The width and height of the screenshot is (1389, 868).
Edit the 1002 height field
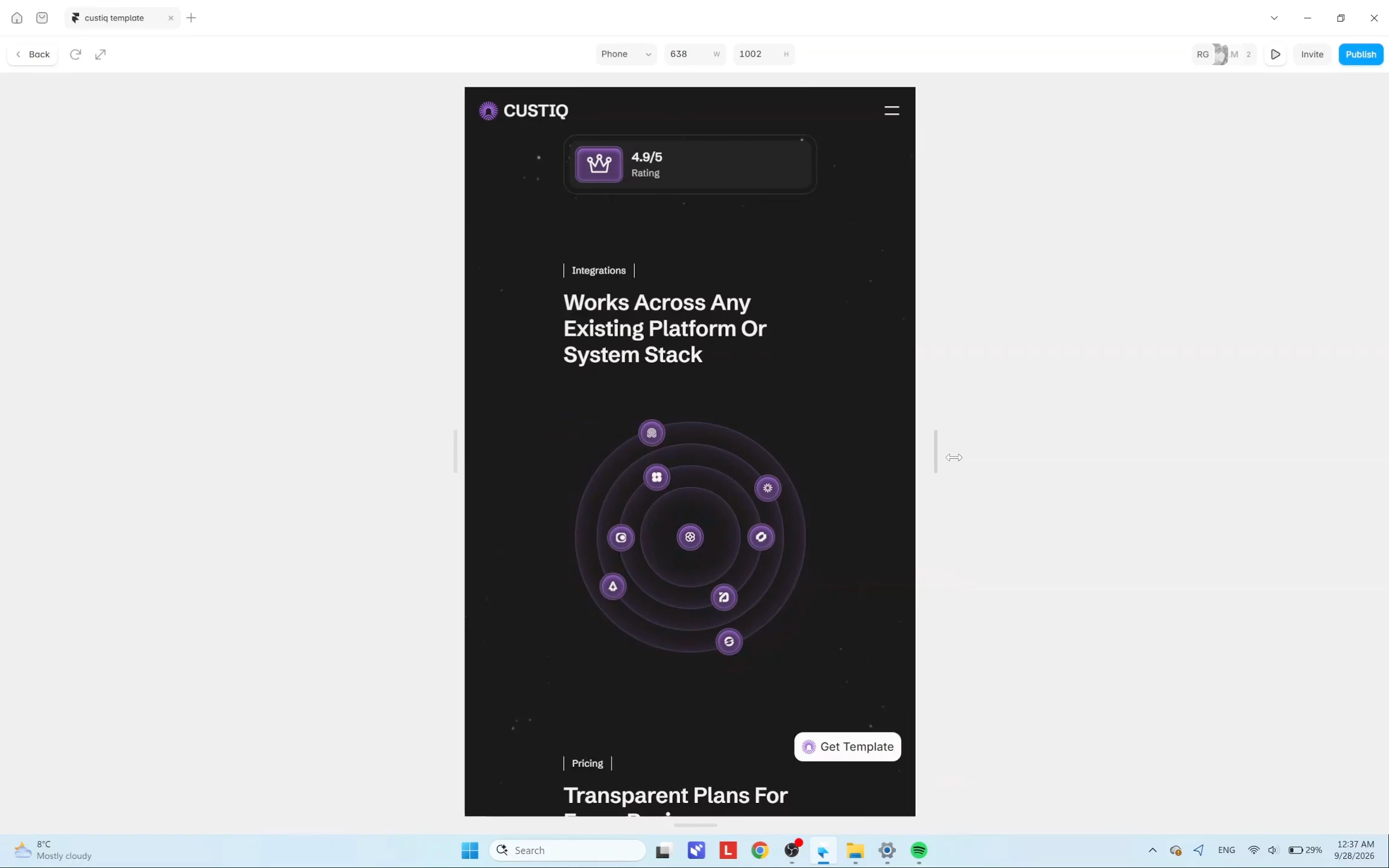[764, 54]
